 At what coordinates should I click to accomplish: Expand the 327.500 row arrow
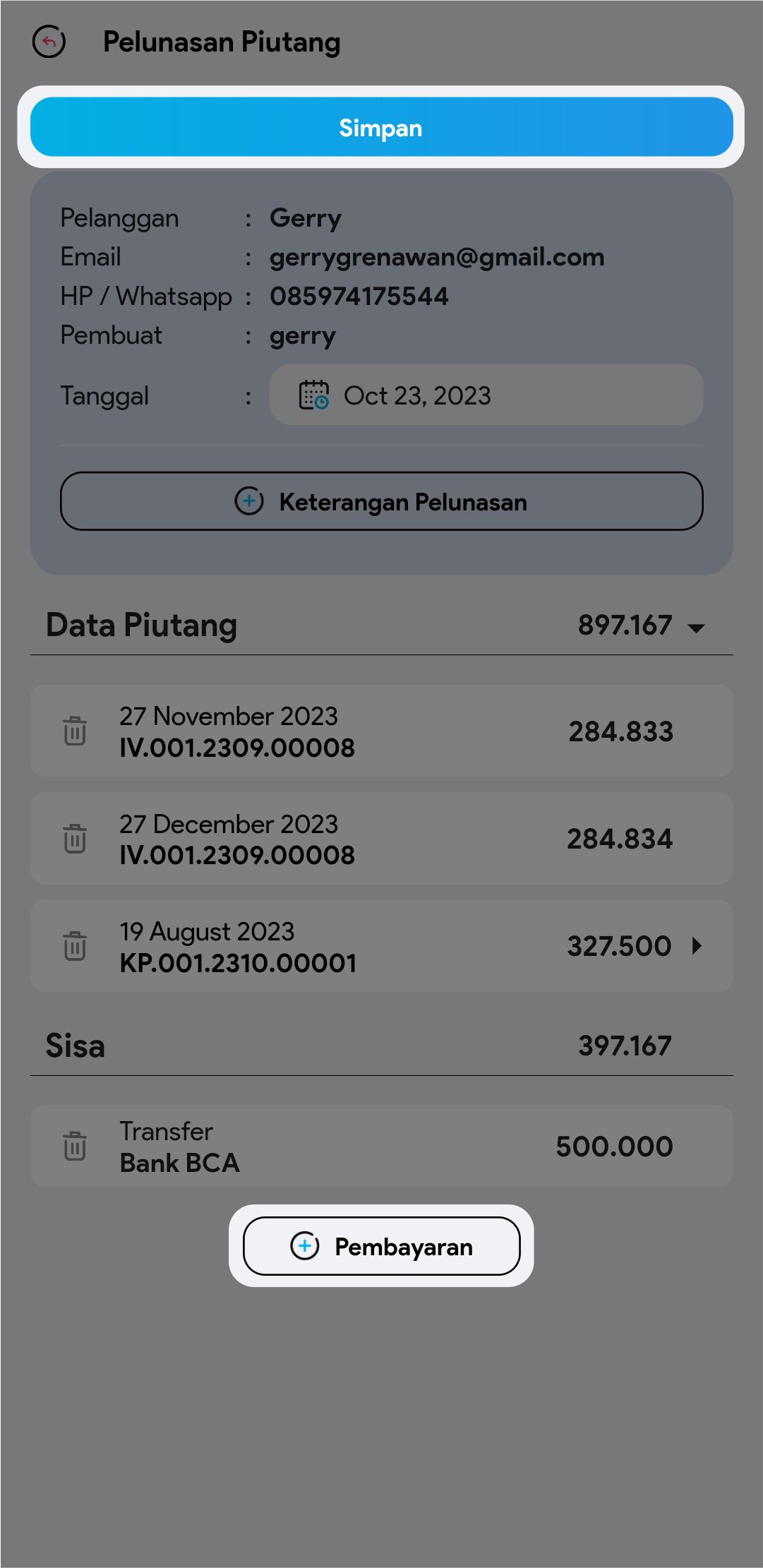click(x=697, y=946)
